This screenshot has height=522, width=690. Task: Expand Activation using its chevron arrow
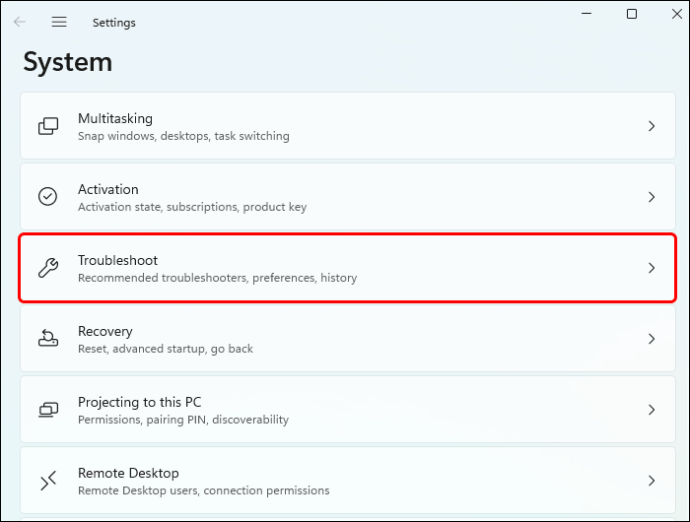coord(651,197)
